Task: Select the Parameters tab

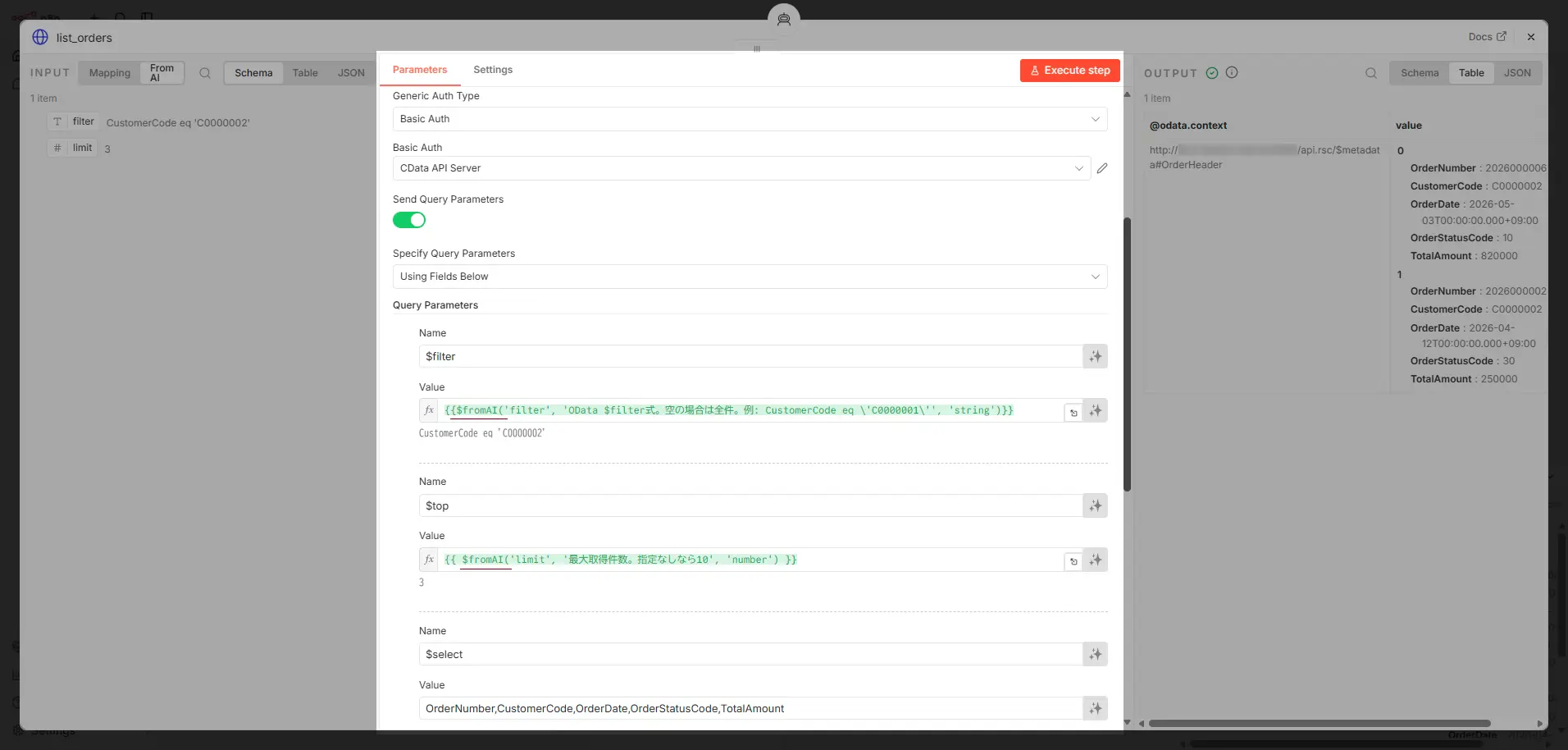Action: [420, 70]
